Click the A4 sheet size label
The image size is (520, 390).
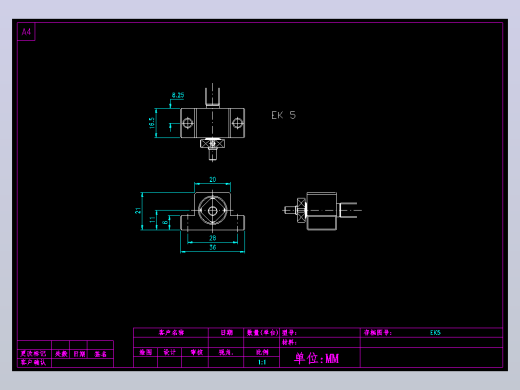(x=26, y=32)
